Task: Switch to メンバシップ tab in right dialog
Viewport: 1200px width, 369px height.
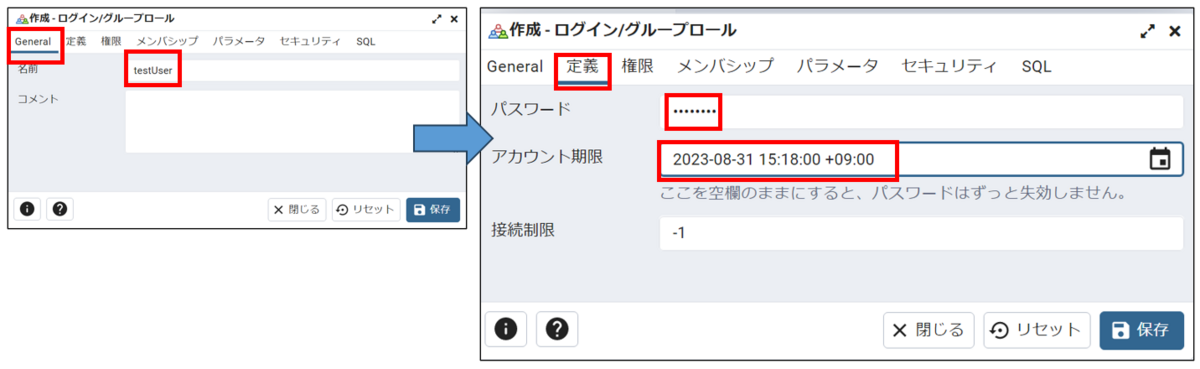Action: tap(725, 66)
